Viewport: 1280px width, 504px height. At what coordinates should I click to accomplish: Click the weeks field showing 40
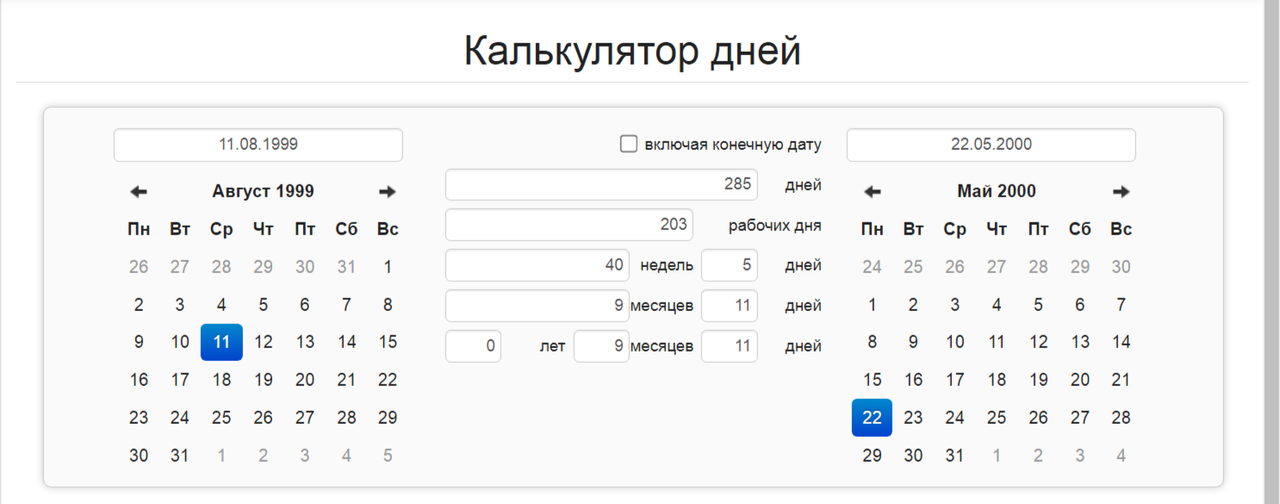pyautogui.click(x=537, y=265)
